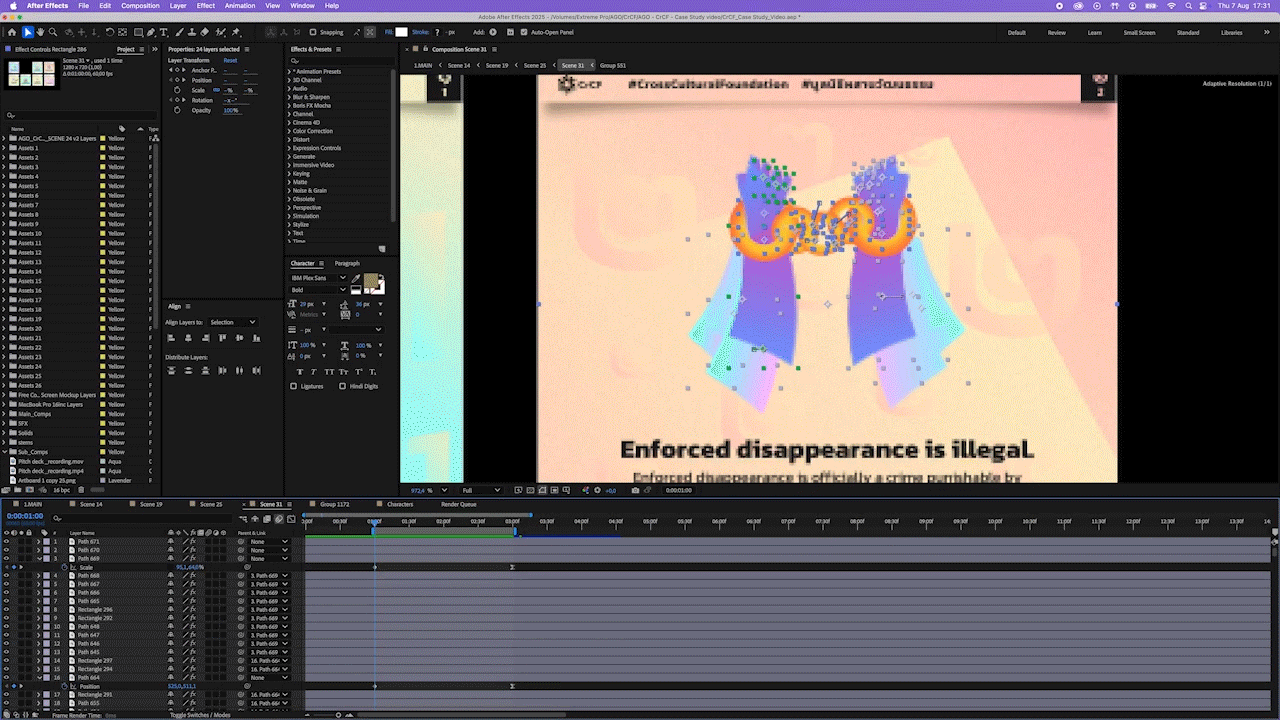Image resolution: width=1280 pixels, height=720 pixels.
Task: Select the Brush tool
Action: pos(180,32)
